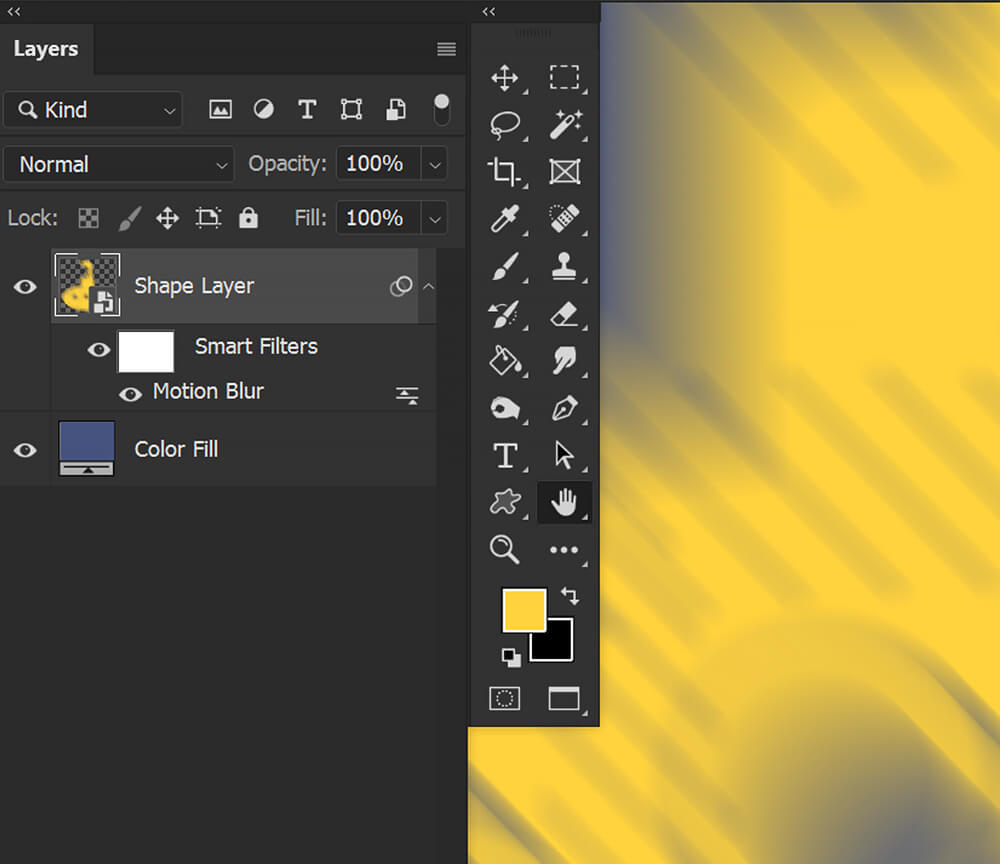Select the Horizontal Type tool

coord(505,455)
